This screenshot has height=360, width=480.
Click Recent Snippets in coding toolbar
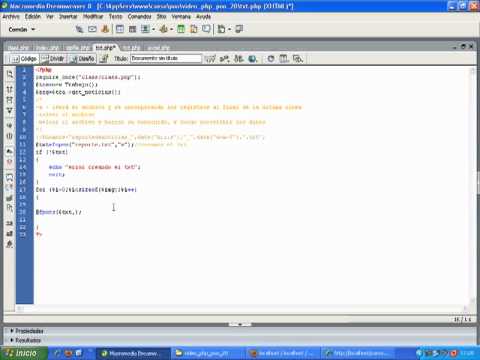click(x=10, y=209)
